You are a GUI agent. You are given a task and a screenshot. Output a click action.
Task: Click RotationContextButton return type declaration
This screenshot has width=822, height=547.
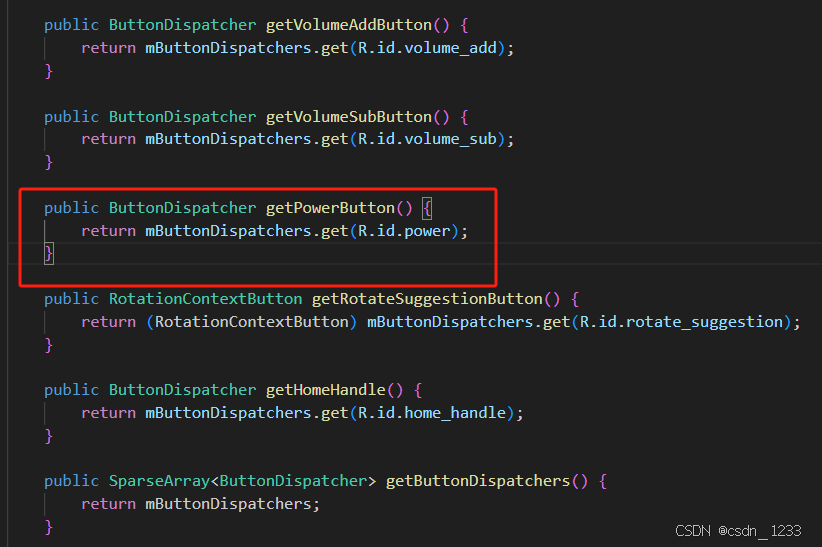point(206,299)
